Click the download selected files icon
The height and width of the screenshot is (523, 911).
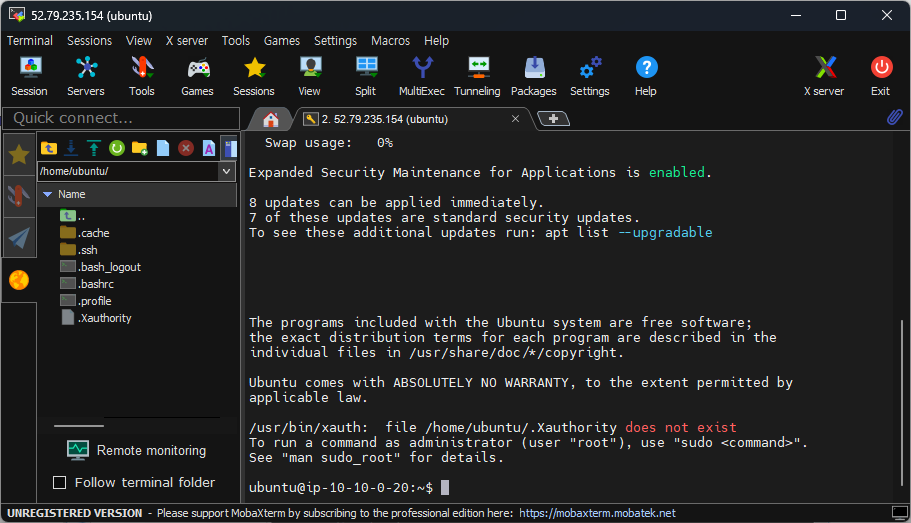coord(71,148)
